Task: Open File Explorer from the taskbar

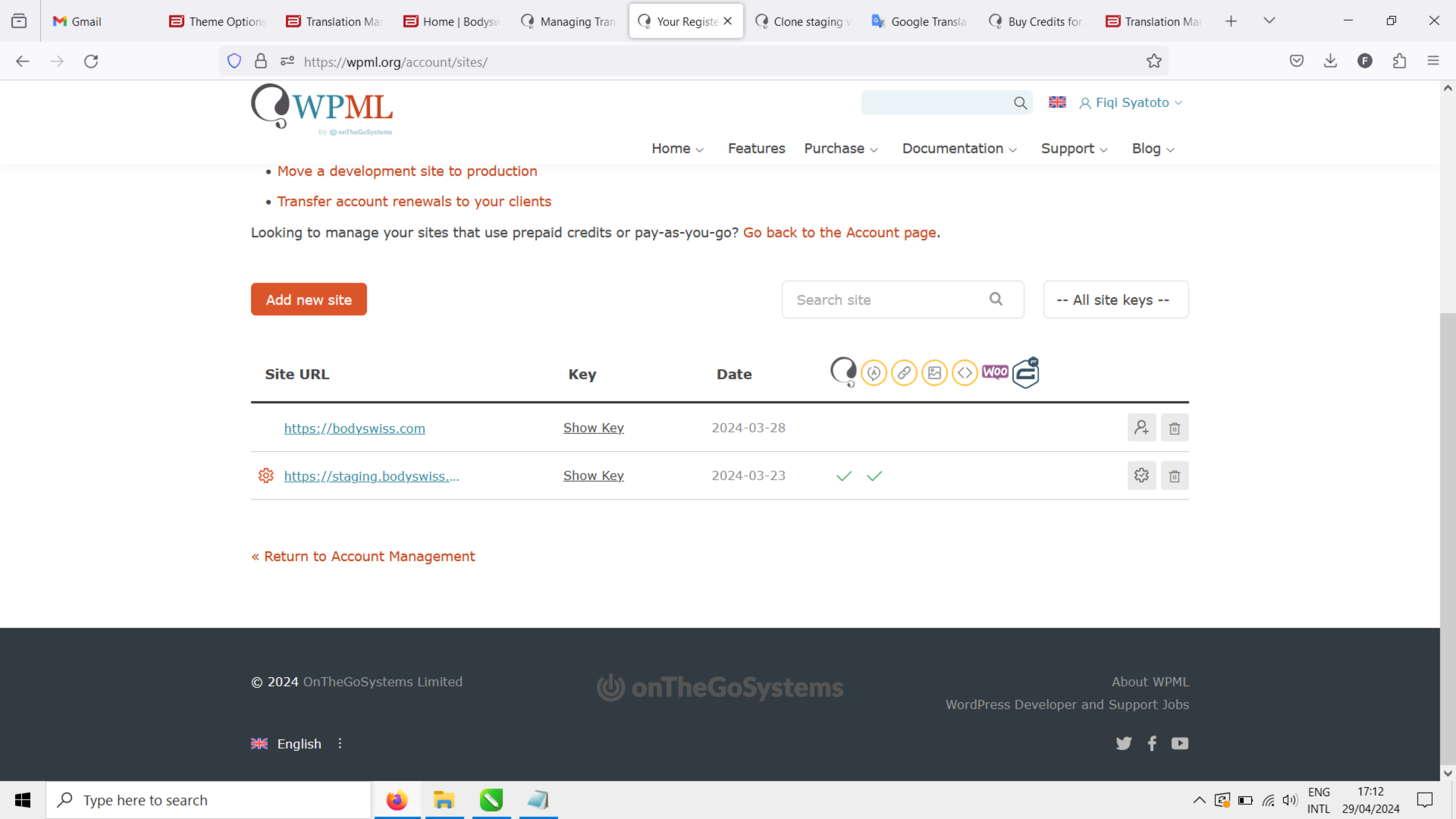Action: tap(444, 800)
